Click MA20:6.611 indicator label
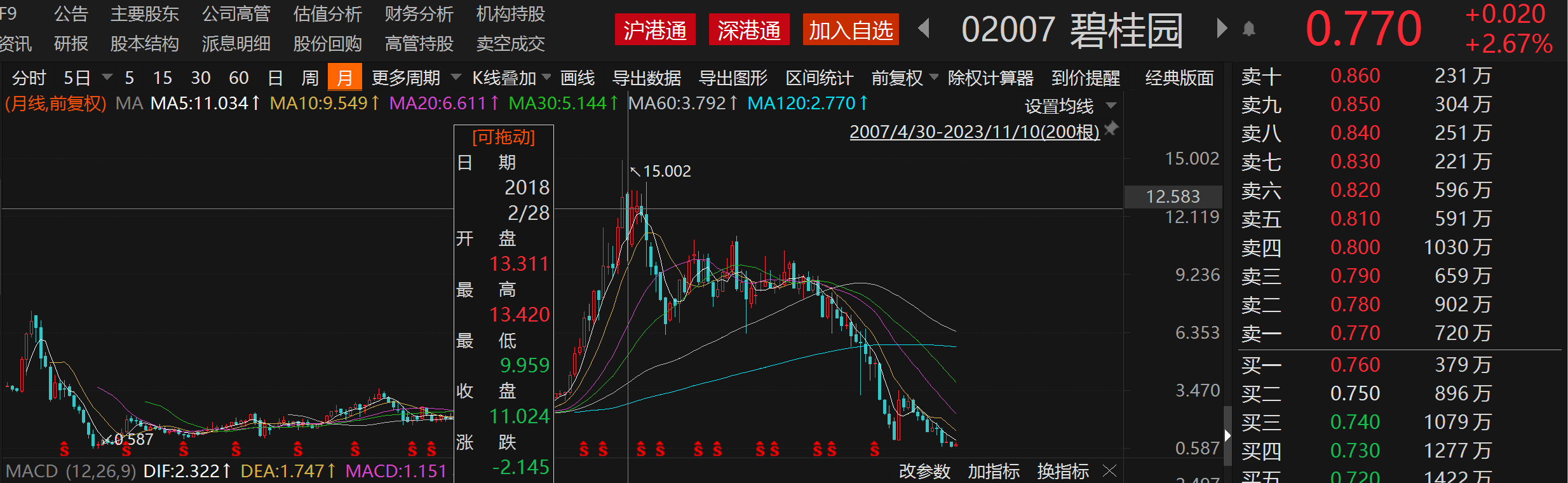The width and height of the screenshot is (1568, 483). 444,103
